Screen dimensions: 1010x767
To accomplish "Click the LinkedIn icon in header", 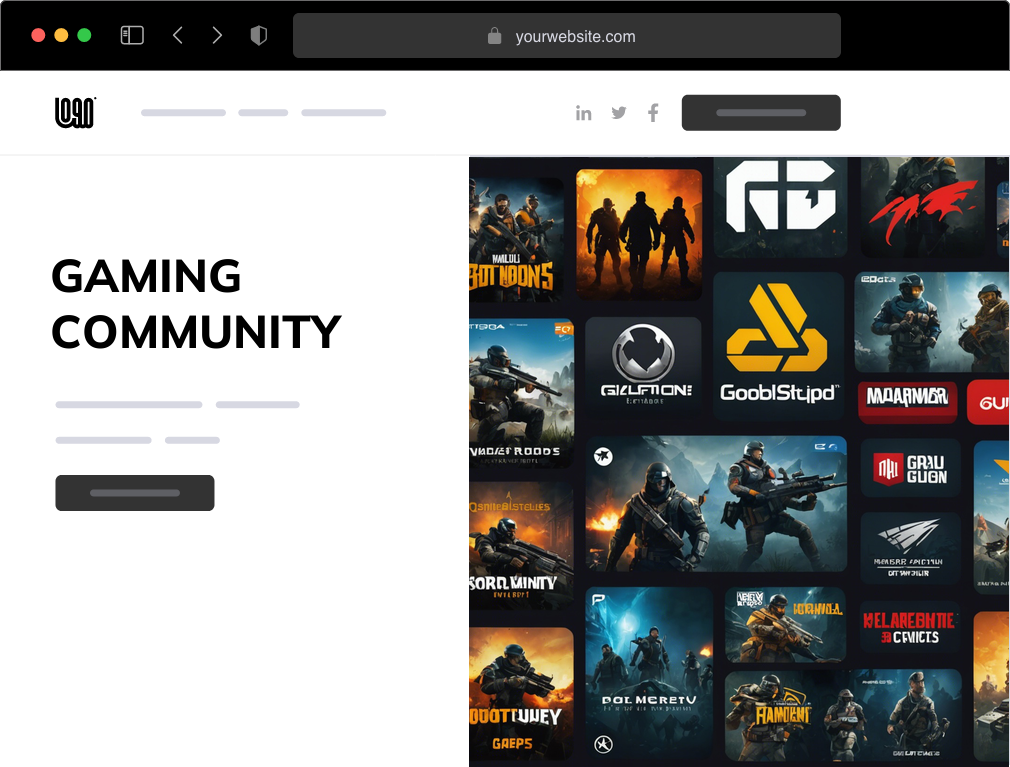I will 583,113.
